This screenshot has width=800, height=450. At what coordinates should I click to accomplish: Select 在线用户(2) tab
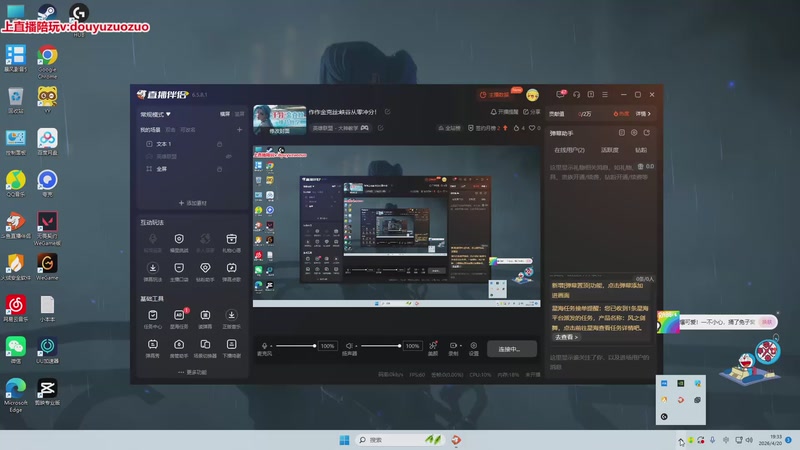click(569, 150)
